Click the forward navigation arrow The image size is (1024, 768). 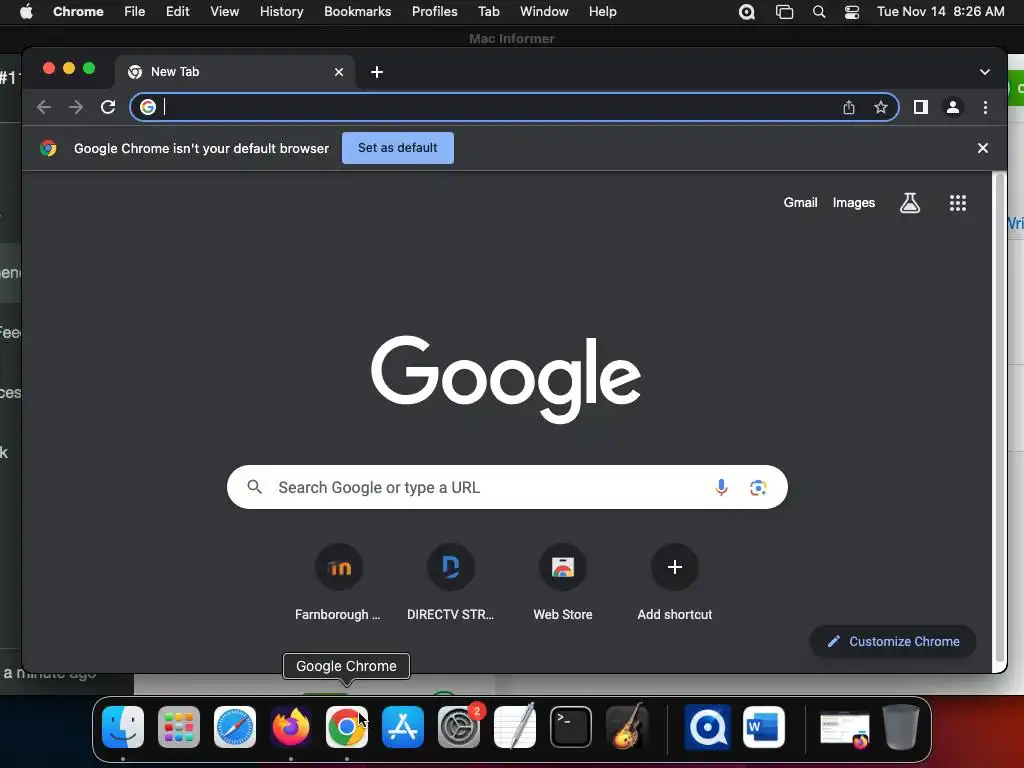[x=76, y=107]
